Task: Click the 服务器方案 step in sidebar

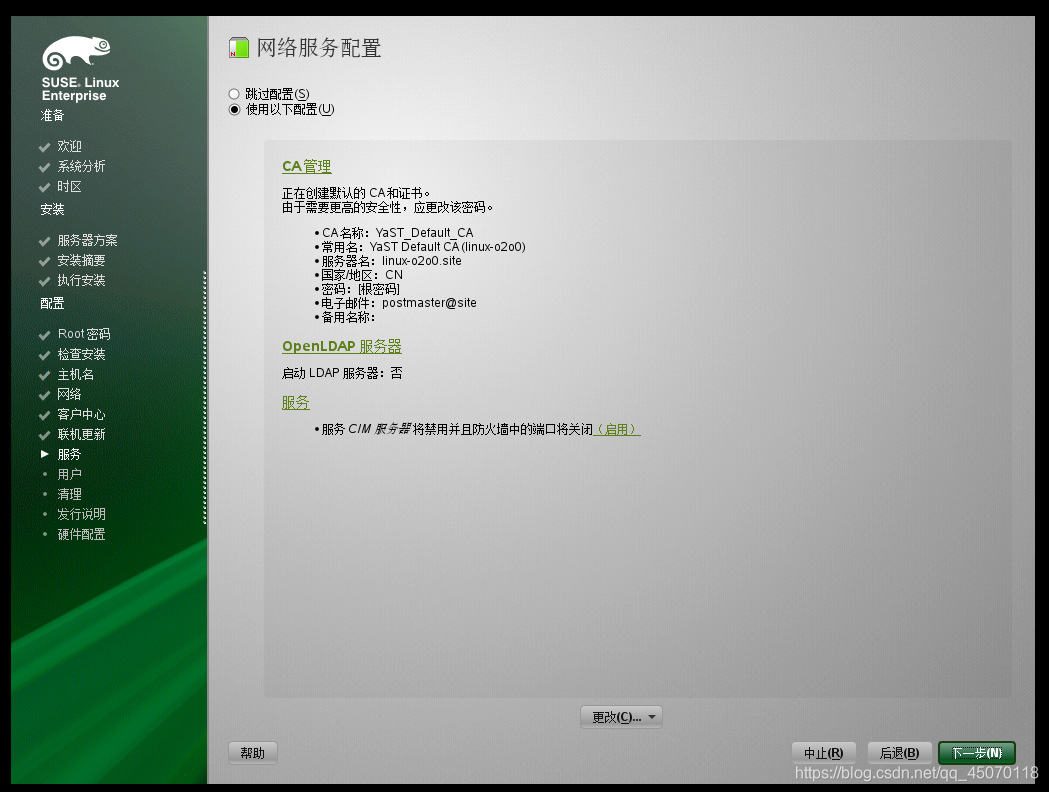Action: (x=87, y=241)
